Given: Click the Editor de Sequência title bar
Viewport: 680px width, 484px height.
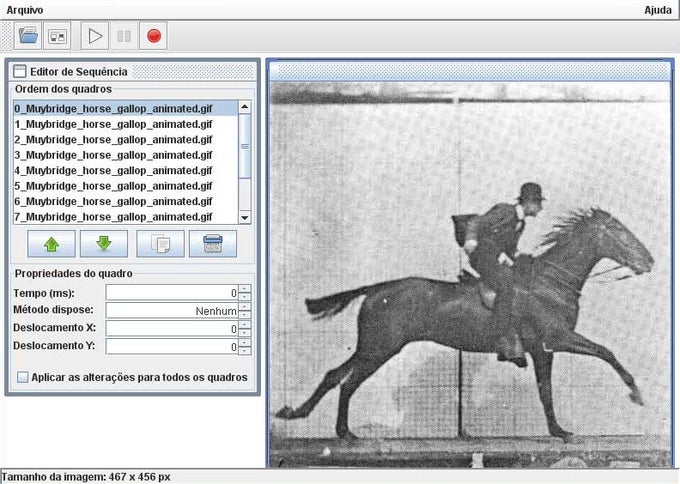Looking at the screenshot, I should point(133,71).
